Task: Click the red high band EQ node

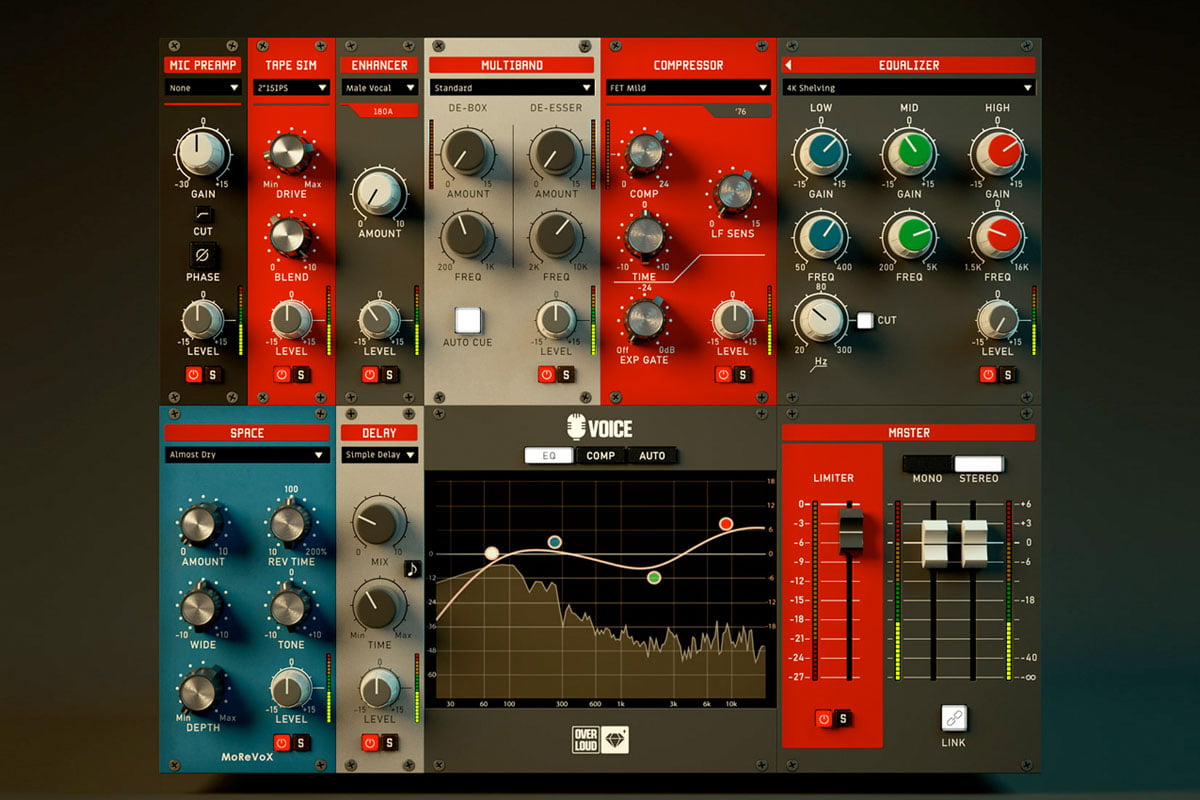Action: coord(726,524)
